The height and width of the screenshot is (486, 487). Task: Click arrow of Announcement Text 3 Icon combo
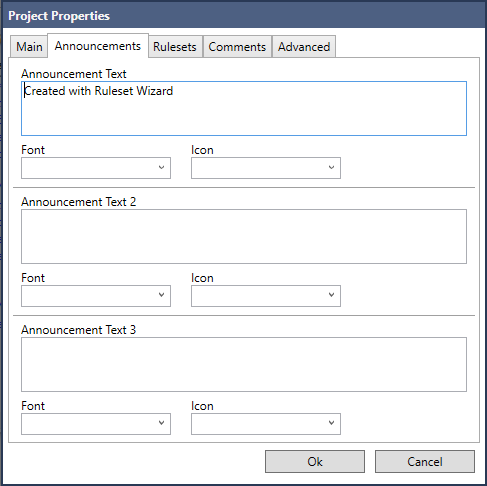[331, 423]
